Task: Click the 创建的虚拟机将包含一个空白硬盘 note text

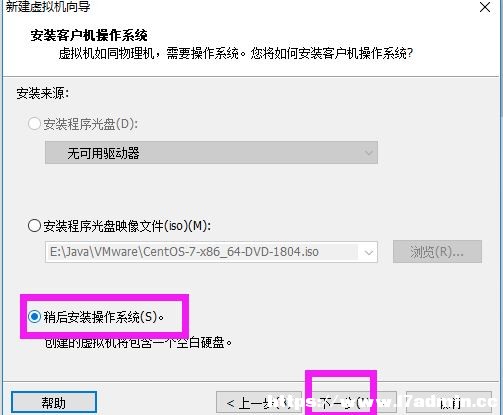Action: coord(138,343)
